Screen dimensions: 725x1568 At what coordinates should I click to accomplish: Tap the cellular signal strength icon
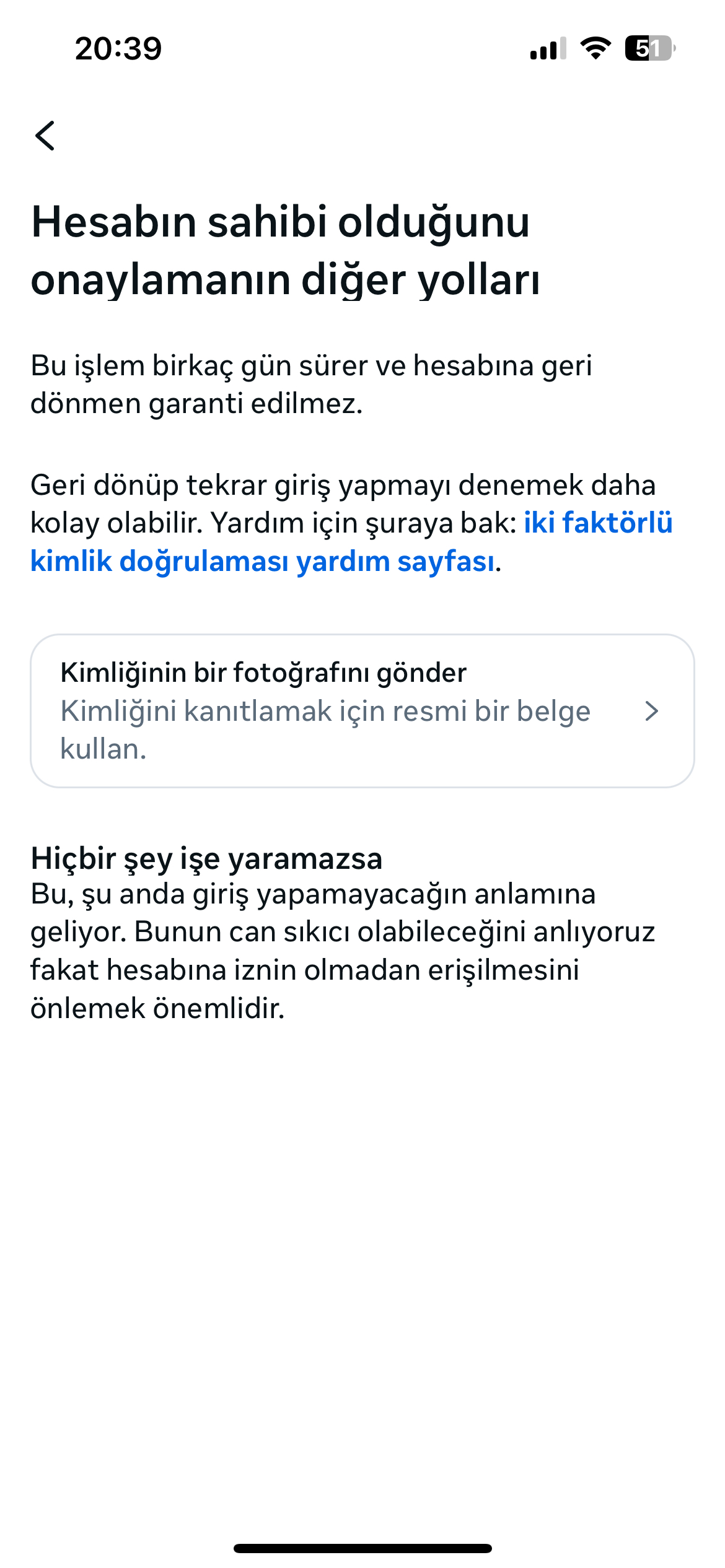(x=548, y=48)
